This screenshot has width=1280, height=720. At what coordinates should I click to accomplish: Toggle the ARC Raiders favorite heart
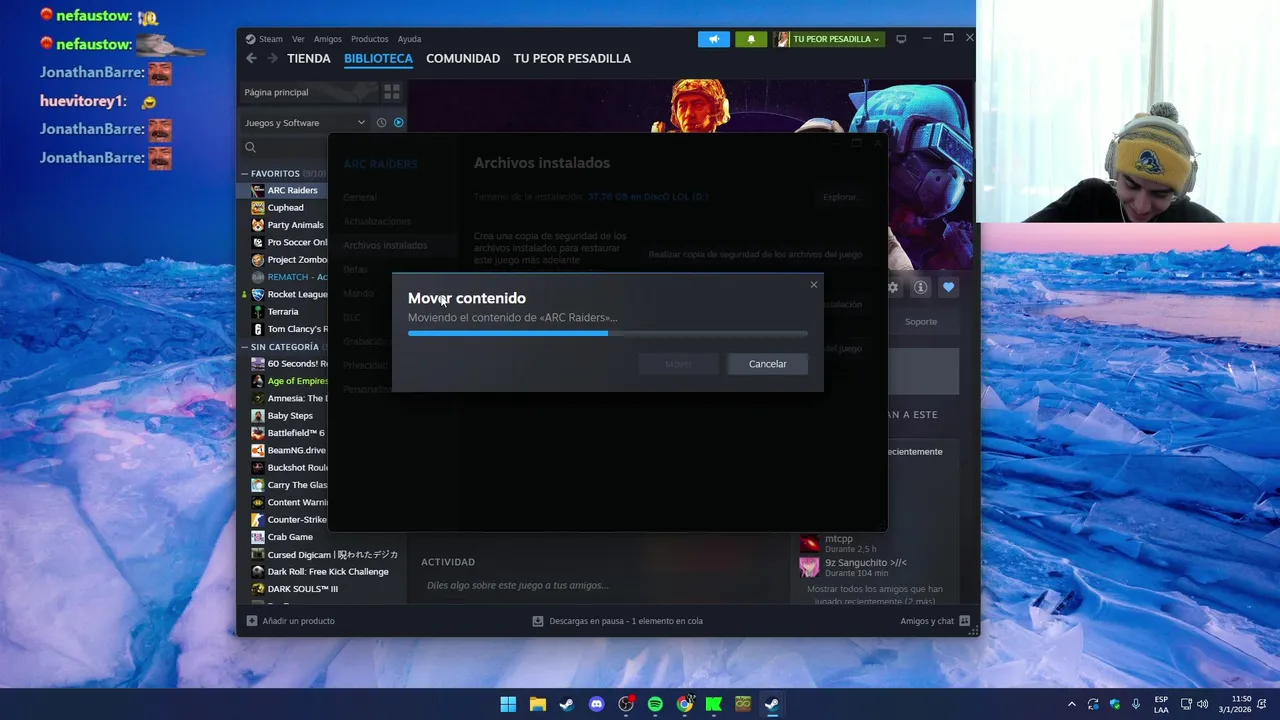click(948, 288)
